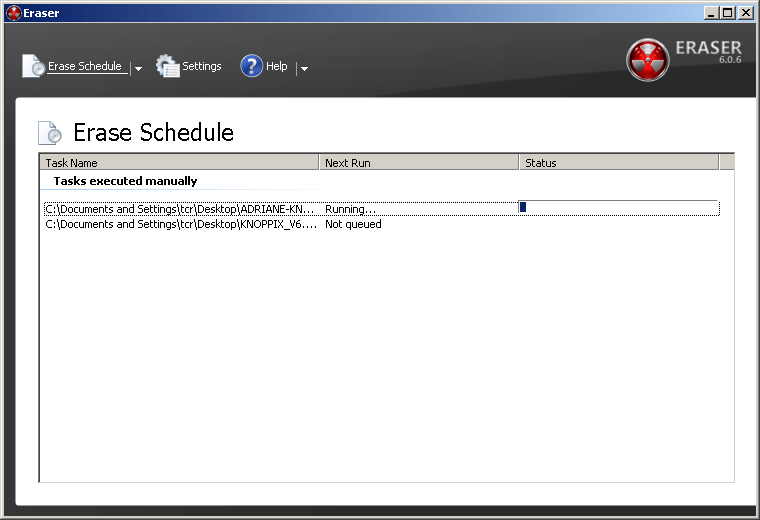Screen dimensions: 760x520
Task: Sort by the Status column header
Action: coord(619,163)
